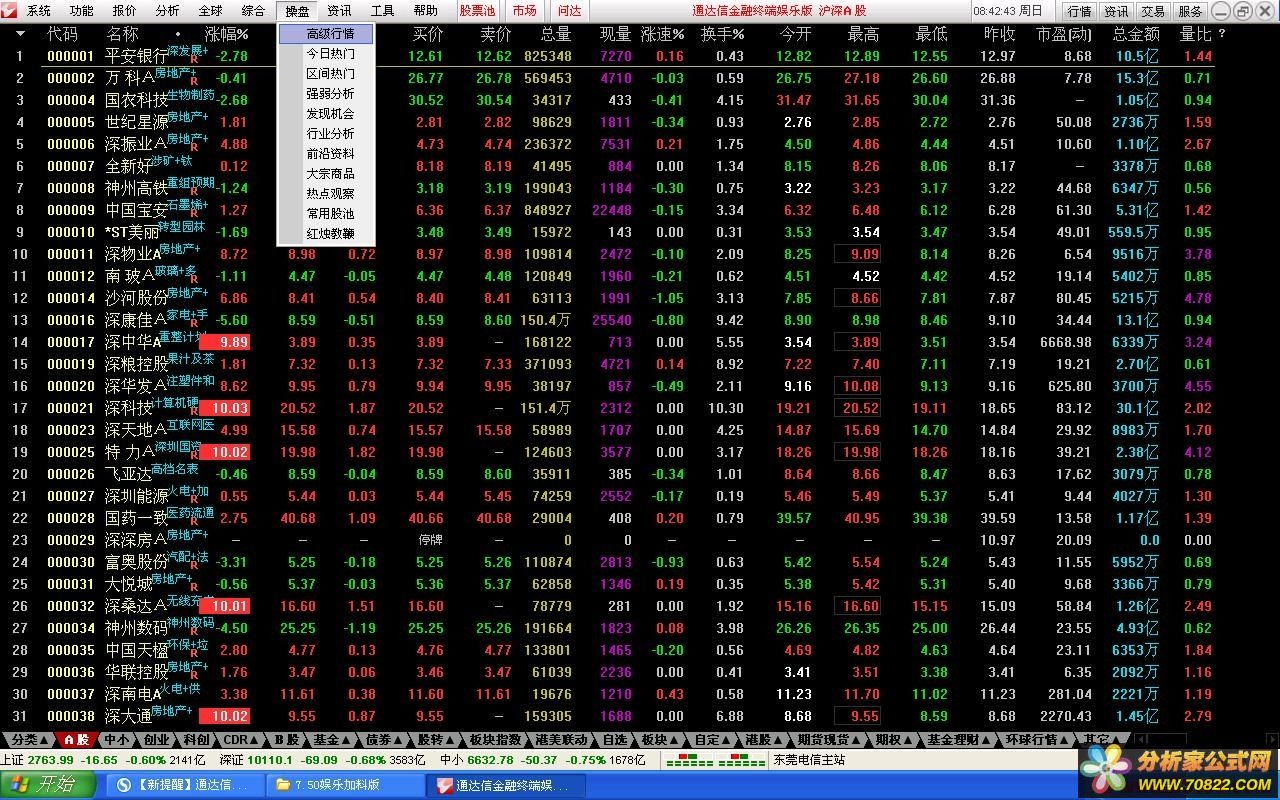Expand the 基金▲ bottom tab menu
Image resolution: width=1280 pixels, height=800 pixels.
tap(333, 740)
